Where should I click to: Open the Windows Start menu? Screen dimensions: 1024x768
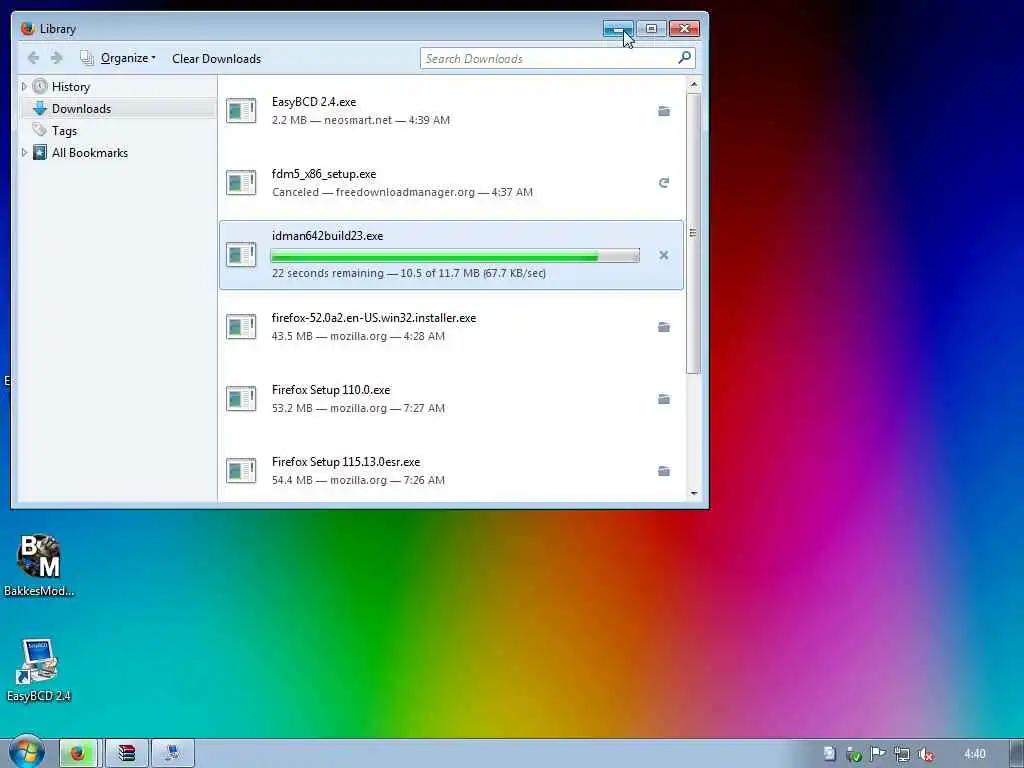coord(26,752)
